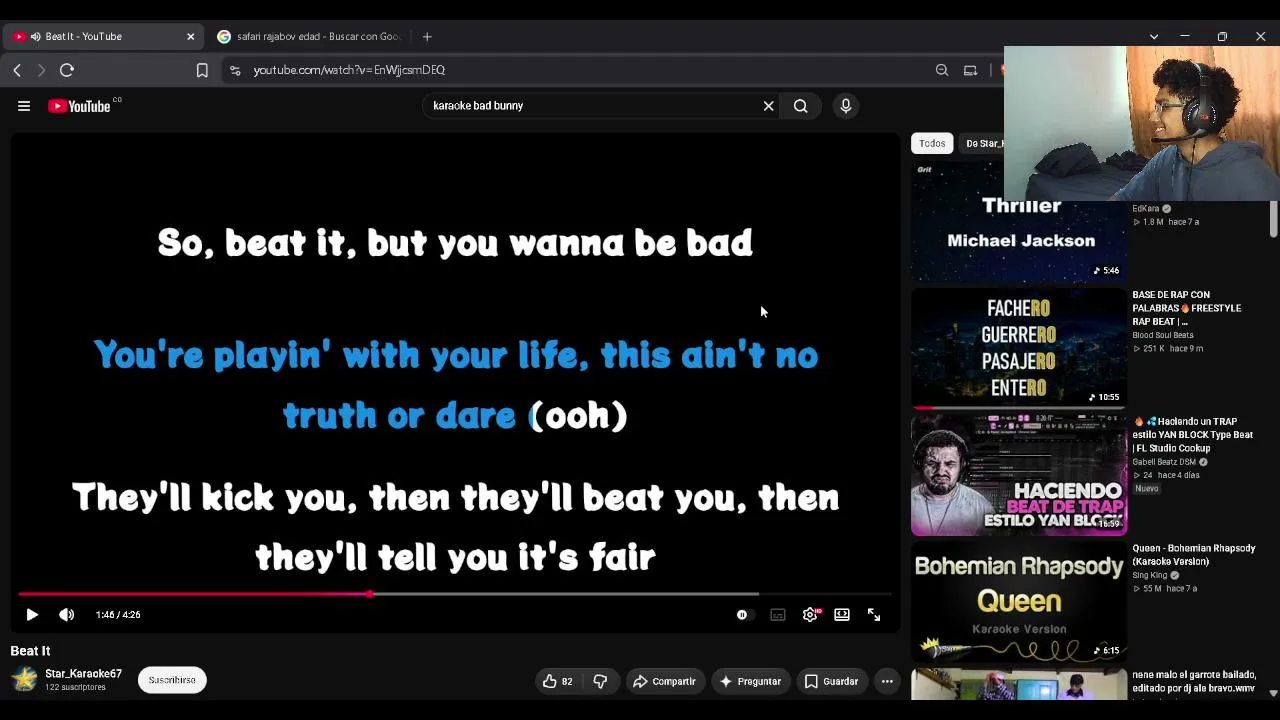Go back with the browser back arrow

tap(17, 70)
